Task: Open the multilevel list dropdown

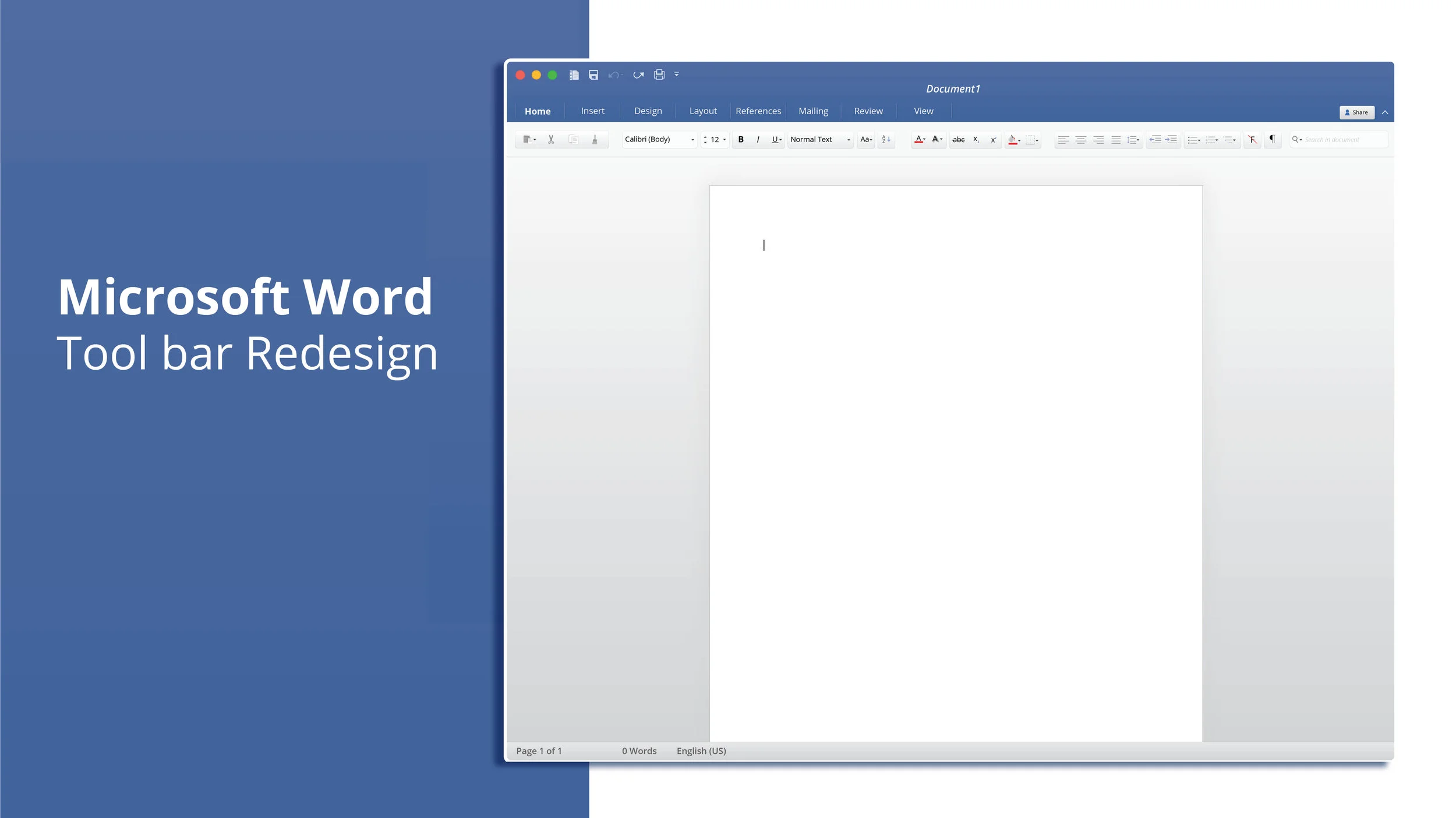Action: (1229, 140)
